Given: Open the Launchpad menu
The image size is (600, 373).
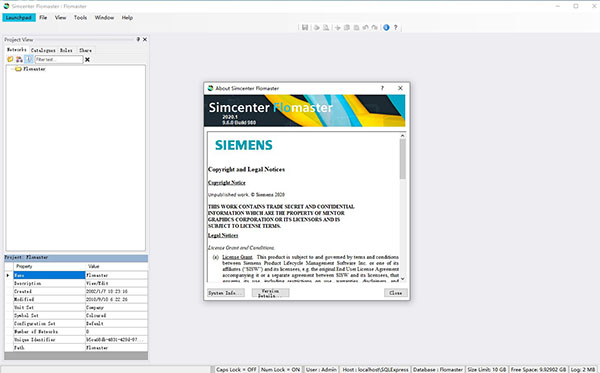Looking at the screenshot, I should click(19, 18).
